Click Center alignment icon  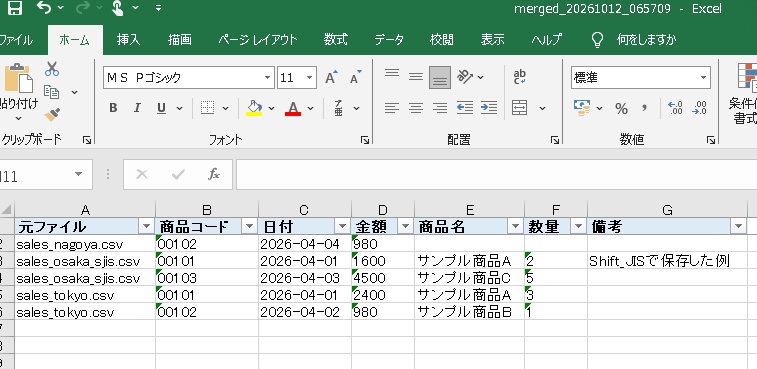click(x=416, y=108)
